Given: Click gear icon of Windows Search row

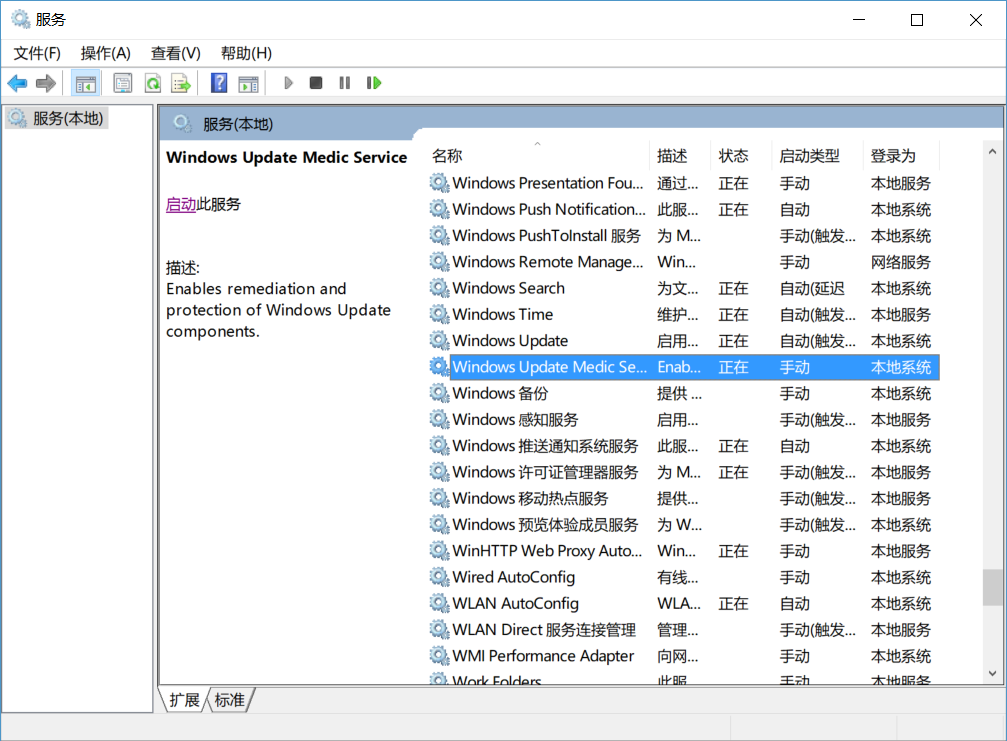Looking at the screenshot, I should (439, 288).
